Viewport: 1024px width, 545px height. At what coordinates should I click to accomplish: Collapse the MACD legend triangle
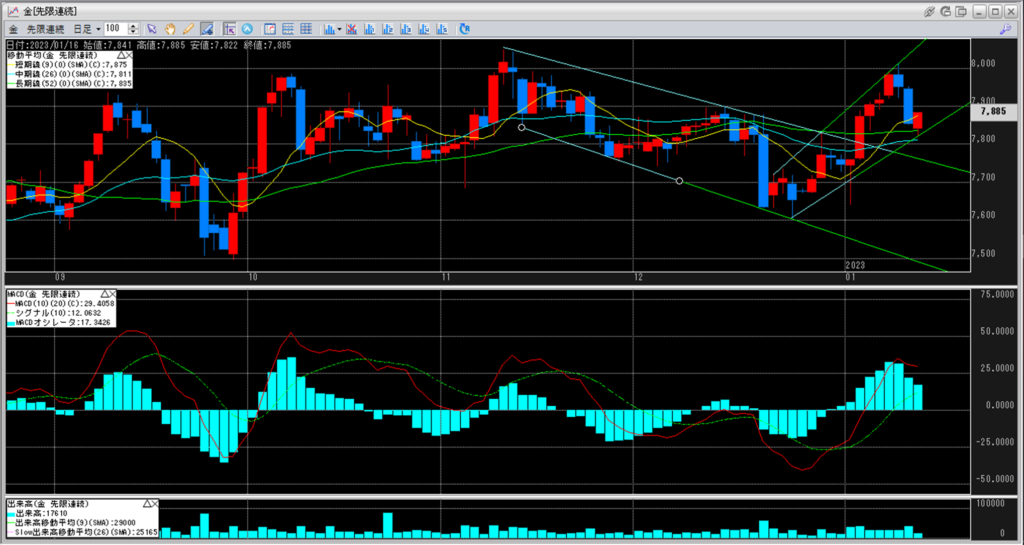[103, 294]
